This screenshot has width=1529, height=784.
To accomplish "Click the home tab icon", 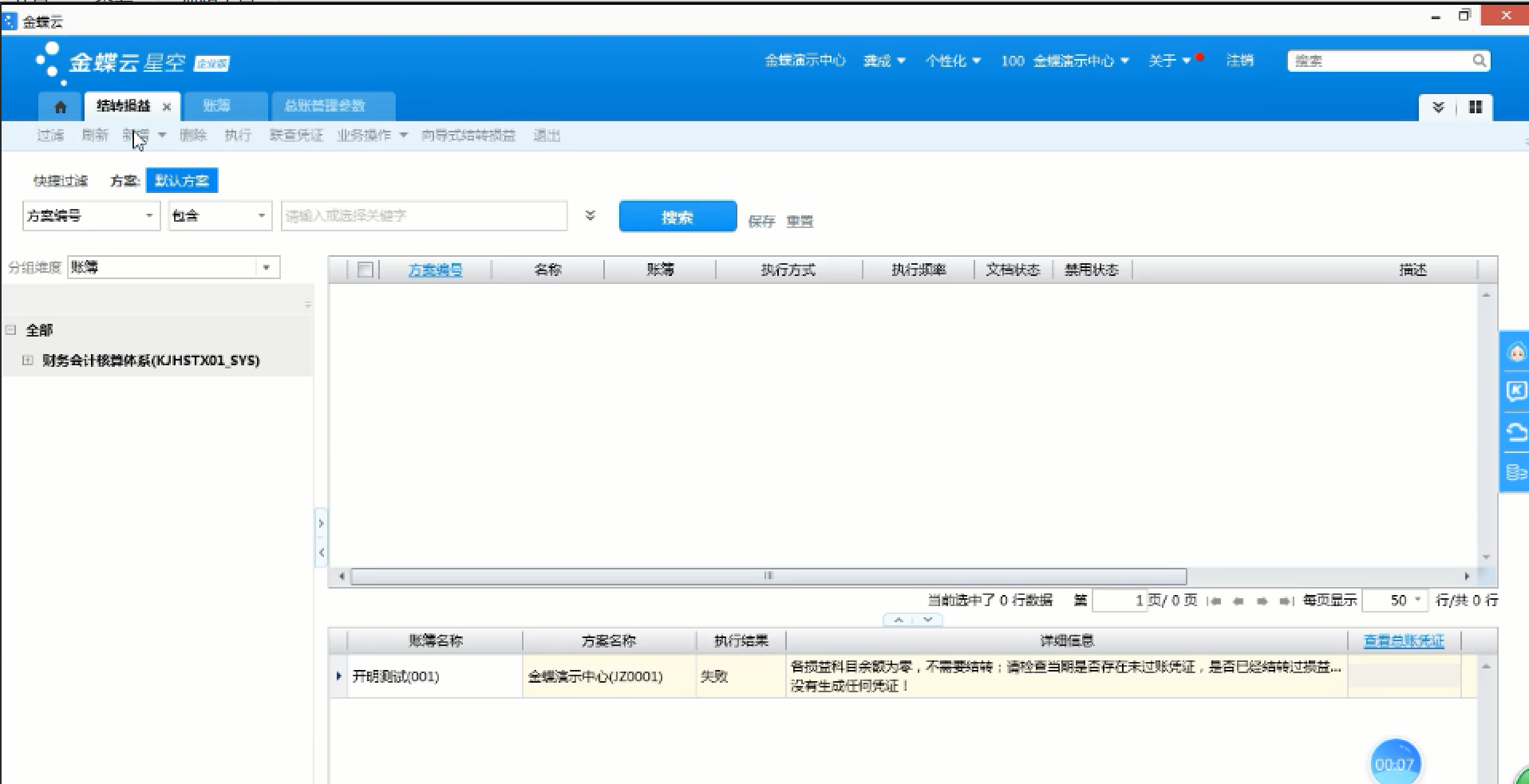I will (x=61, y=107).
